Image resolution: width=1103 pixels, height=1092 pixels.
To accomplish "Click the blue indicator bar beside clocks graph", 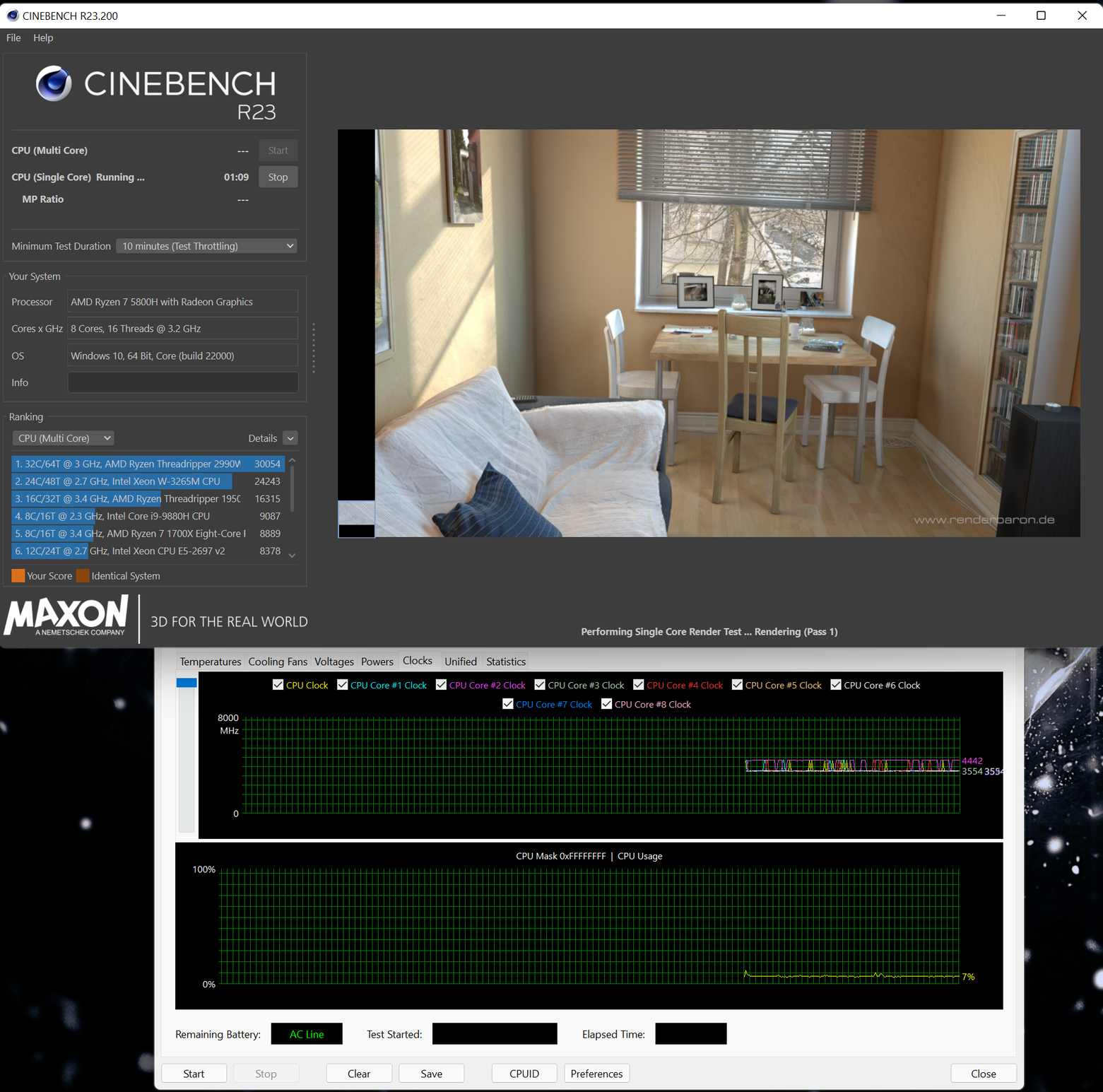I will tap(187, 682).
